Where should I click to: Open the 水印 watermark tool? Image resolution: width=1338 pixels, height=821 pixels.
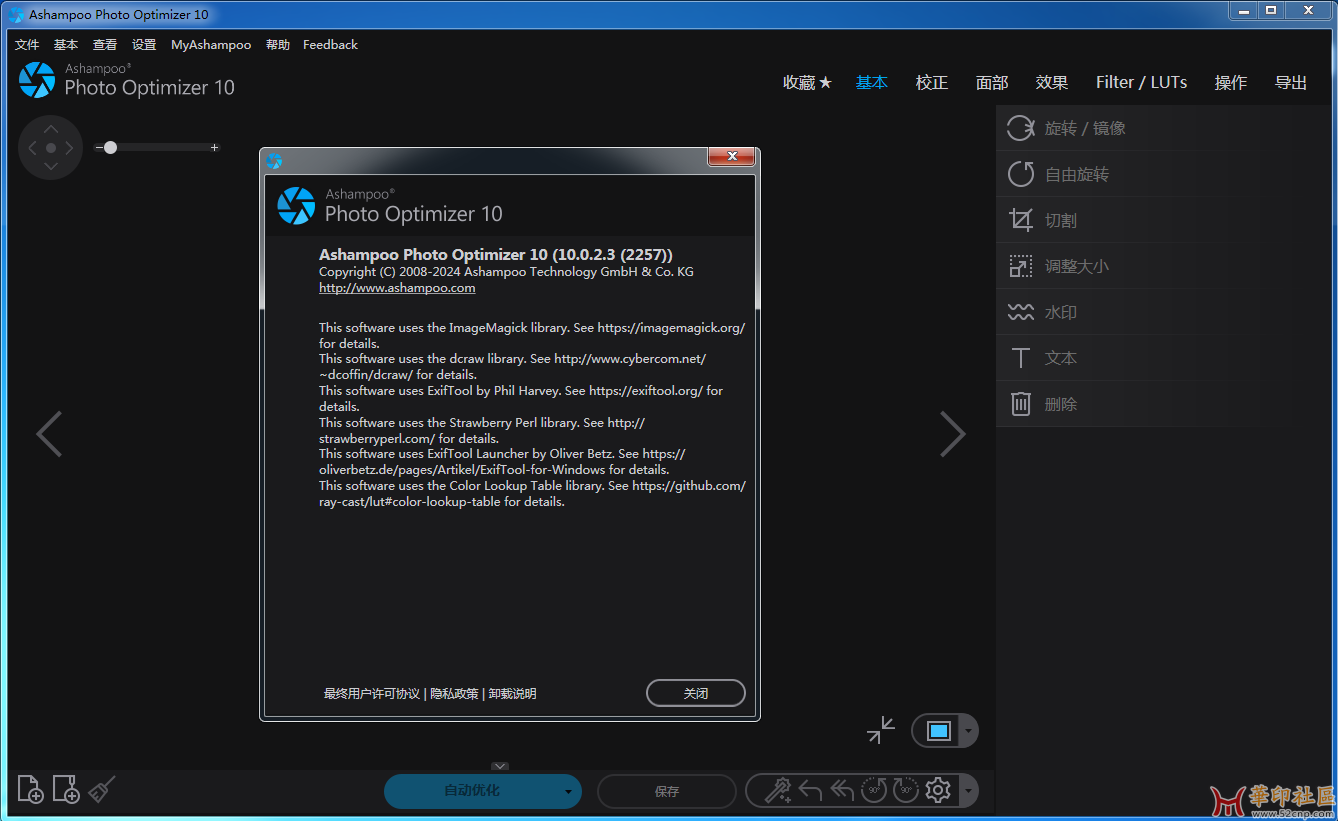click(x=1060, y=311)
